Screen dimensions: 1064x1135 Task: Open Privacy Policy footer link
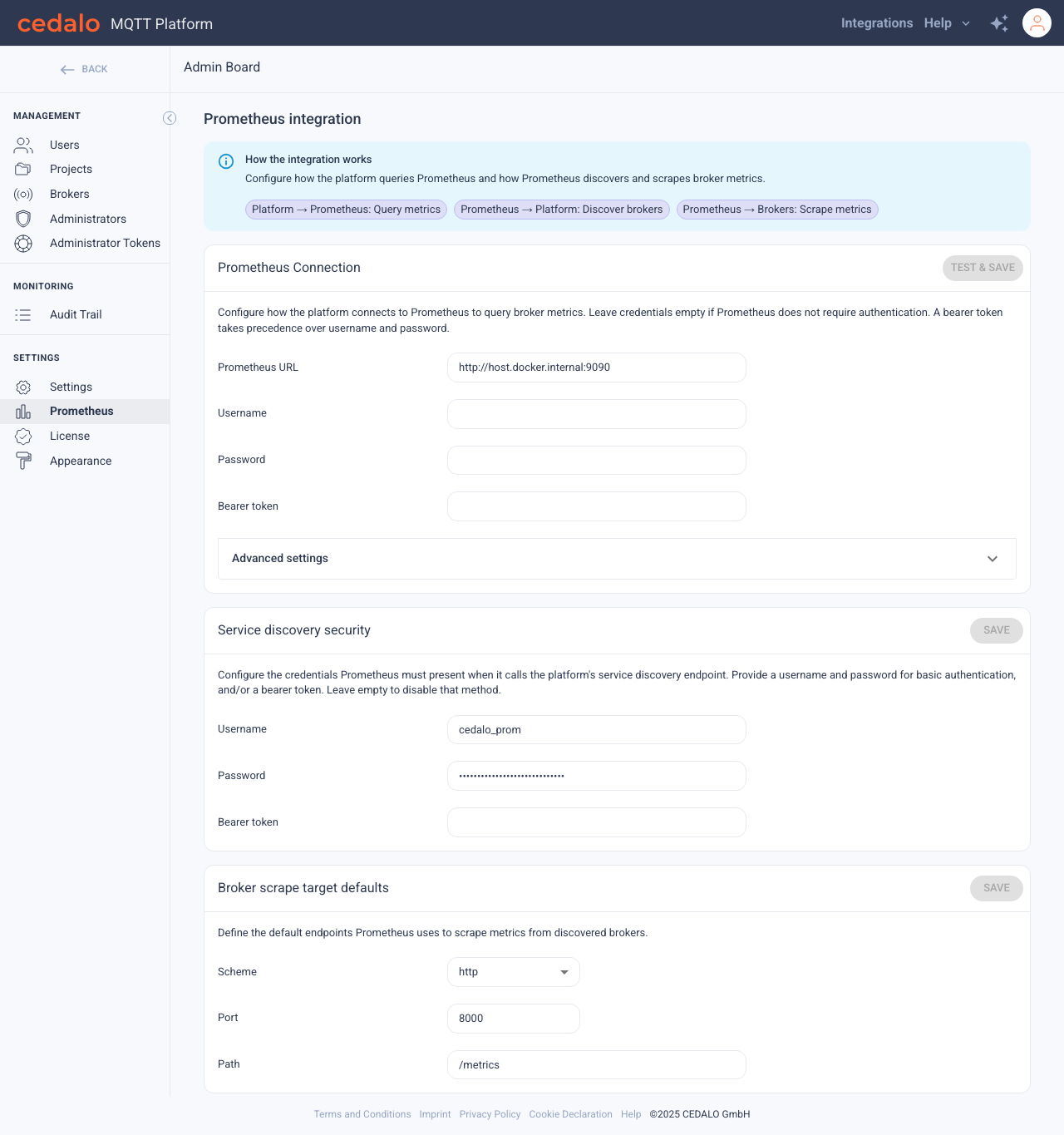point(490,1115)
